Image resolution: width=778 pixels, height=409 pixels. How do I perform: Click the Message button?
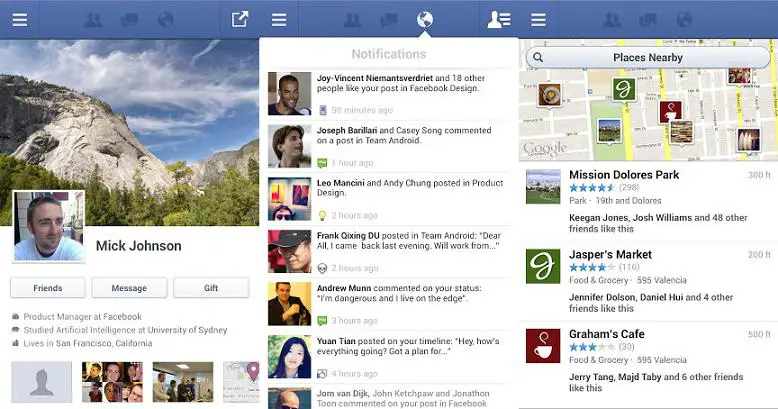[x=129, y=288]
